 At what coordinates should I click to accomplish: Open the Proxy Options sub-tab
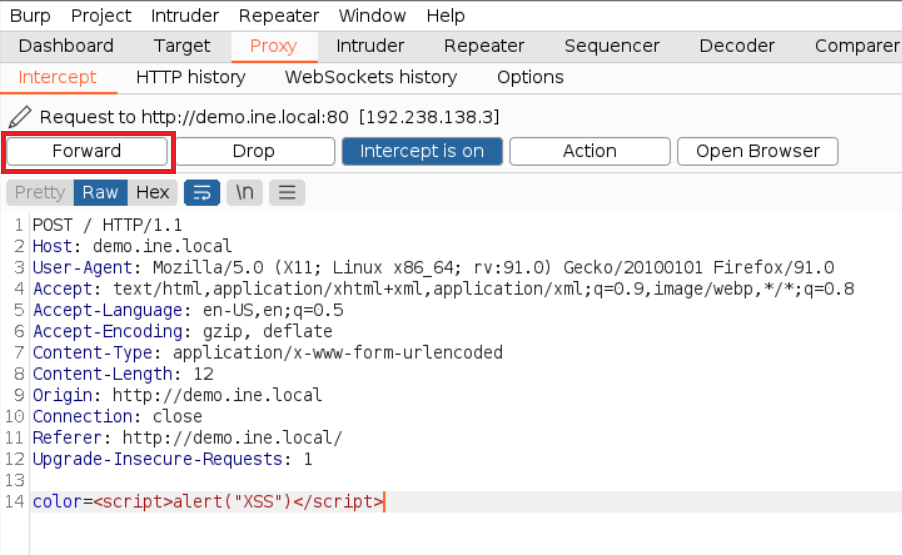530,77
